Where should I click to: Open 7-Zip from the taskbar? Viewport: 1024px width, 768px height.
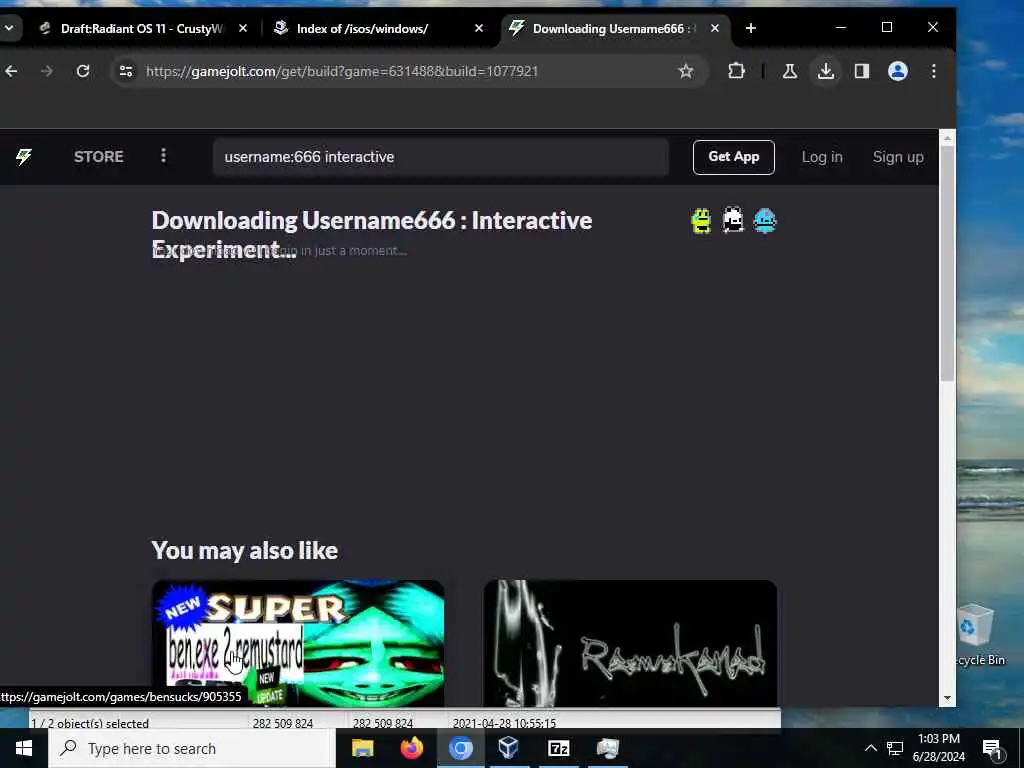pos(558,748)
